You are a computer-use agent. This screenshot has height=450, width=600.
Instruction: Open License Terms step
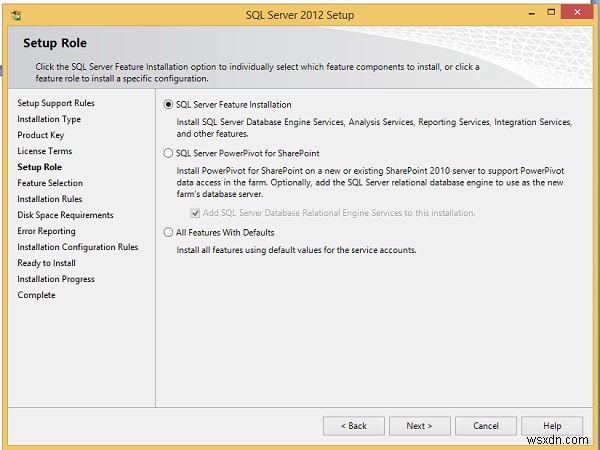click(44, 151)
